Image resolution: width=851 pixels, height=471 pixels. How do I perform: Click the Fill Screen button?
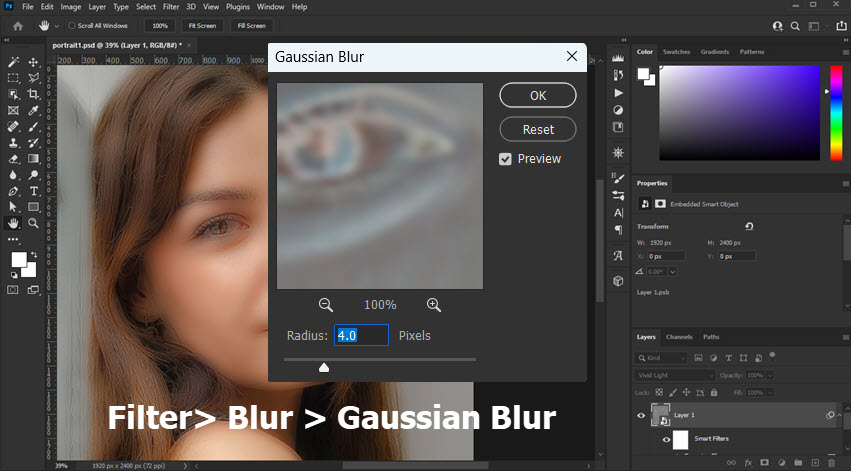click(252, 26)
